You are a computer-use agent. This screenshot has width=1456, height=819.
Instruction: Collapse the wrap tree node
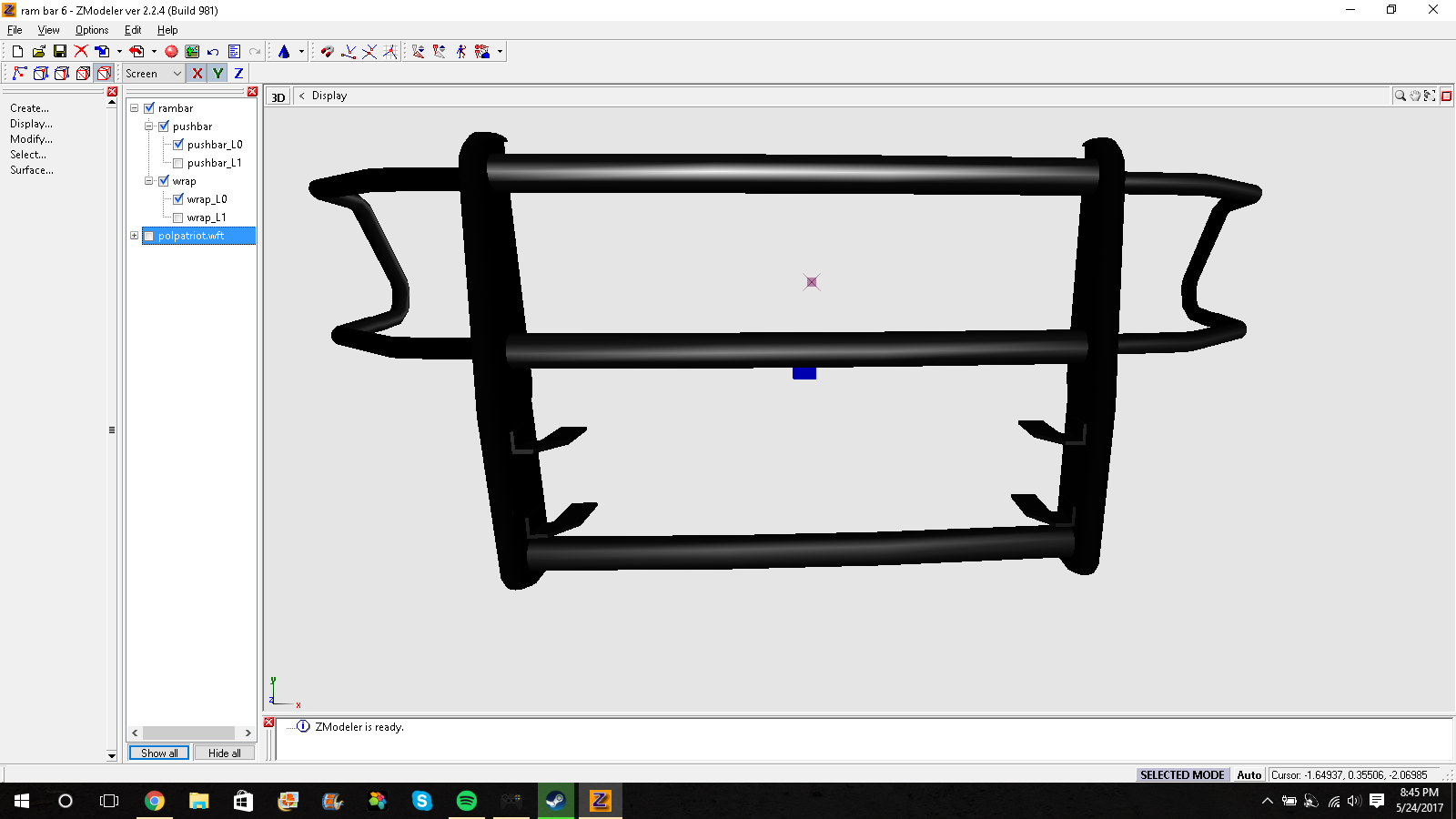pyautogui.click(x=149, y=181)
